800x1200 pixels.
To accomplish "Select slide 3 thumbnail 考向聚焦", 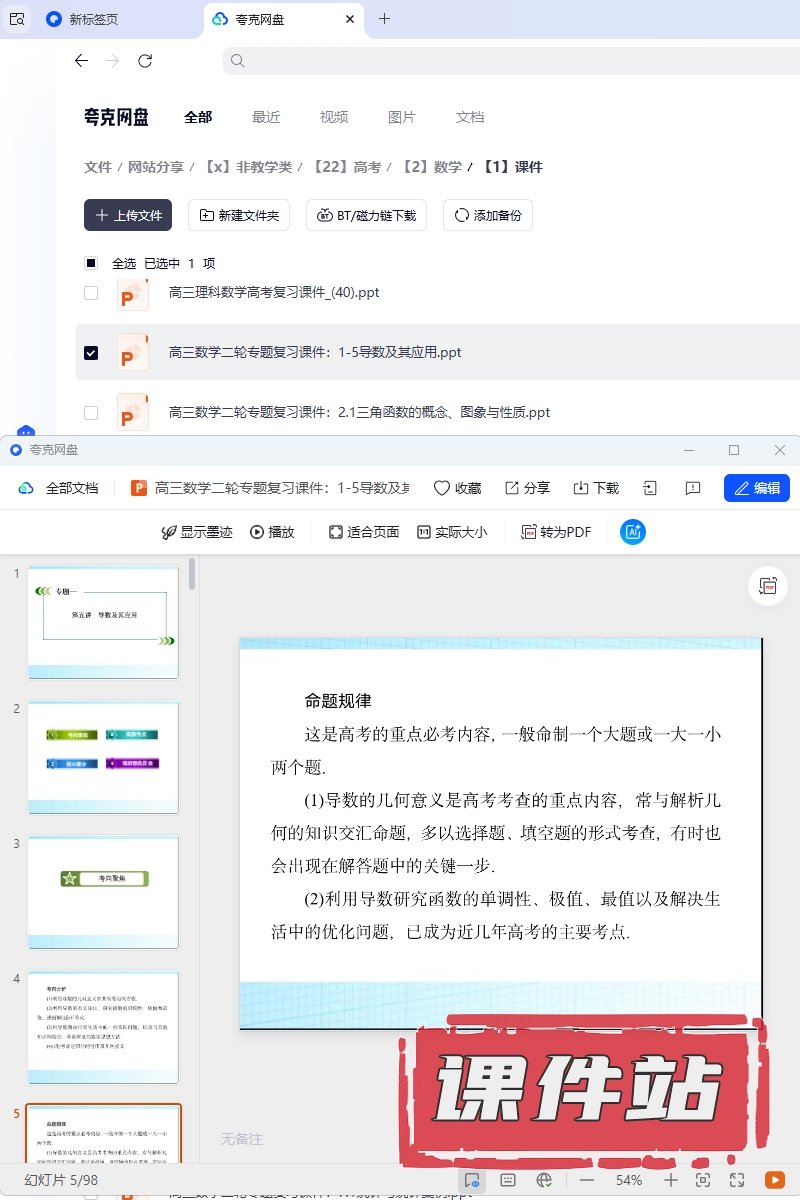I will 103,892.
